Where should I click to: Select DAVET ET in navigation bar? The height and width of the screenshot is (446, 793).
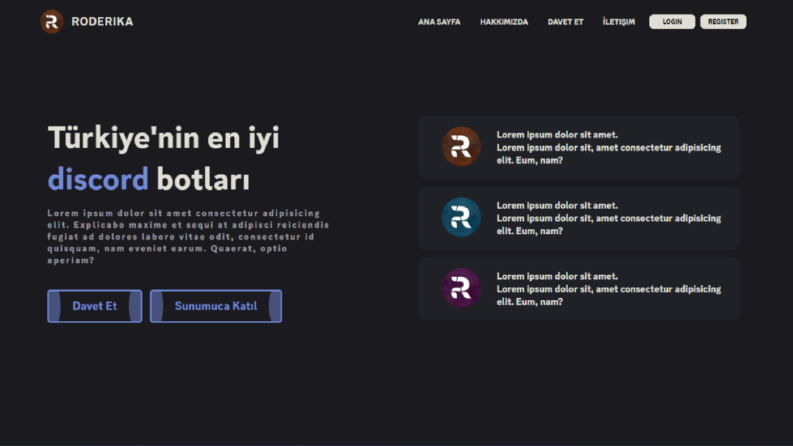click(x=565, y=22)
